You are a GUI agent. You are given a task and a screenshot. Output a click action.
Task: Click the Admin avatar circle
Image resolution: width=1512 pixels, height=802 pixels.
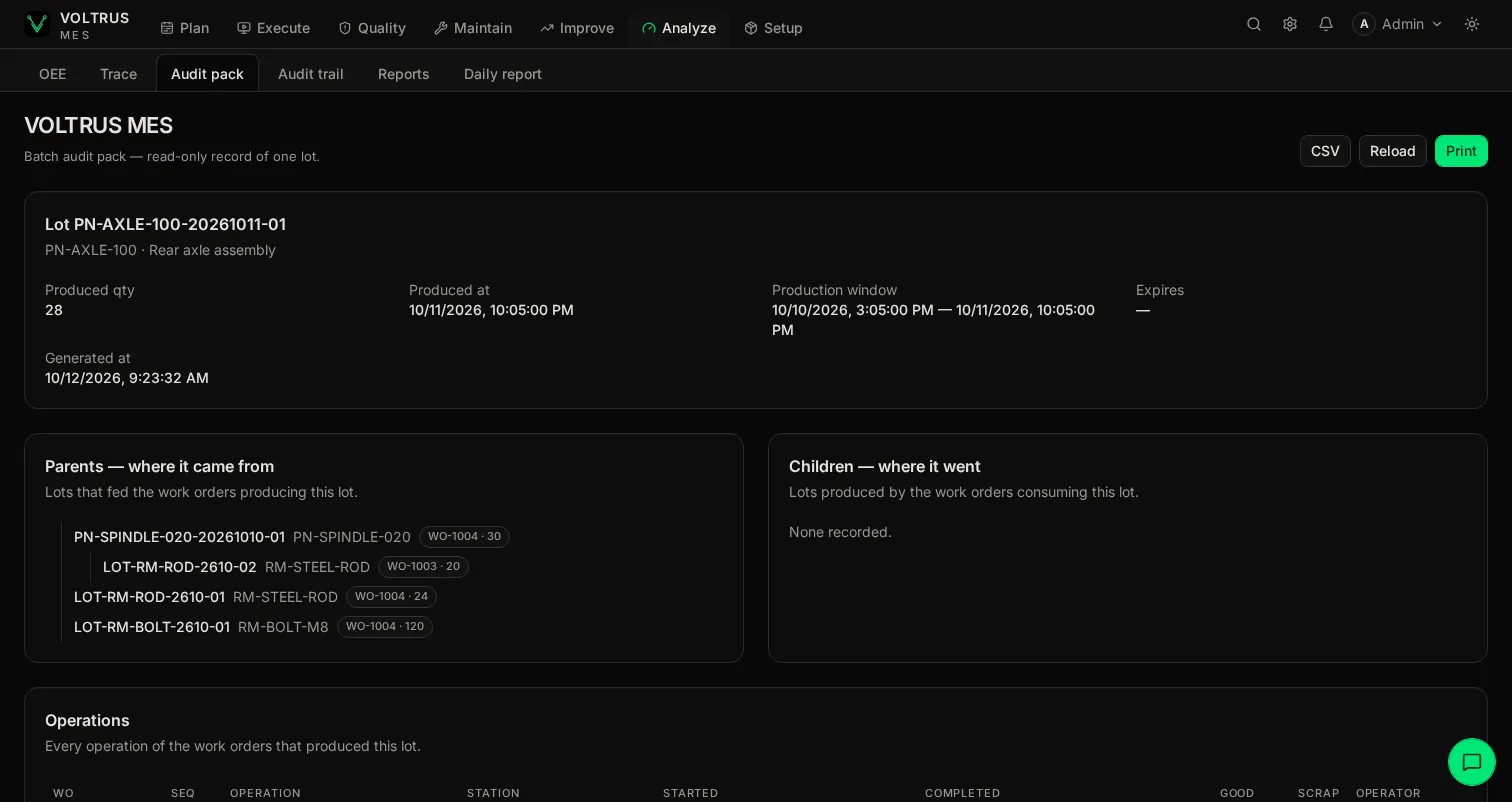click(x=1364, y=24)
